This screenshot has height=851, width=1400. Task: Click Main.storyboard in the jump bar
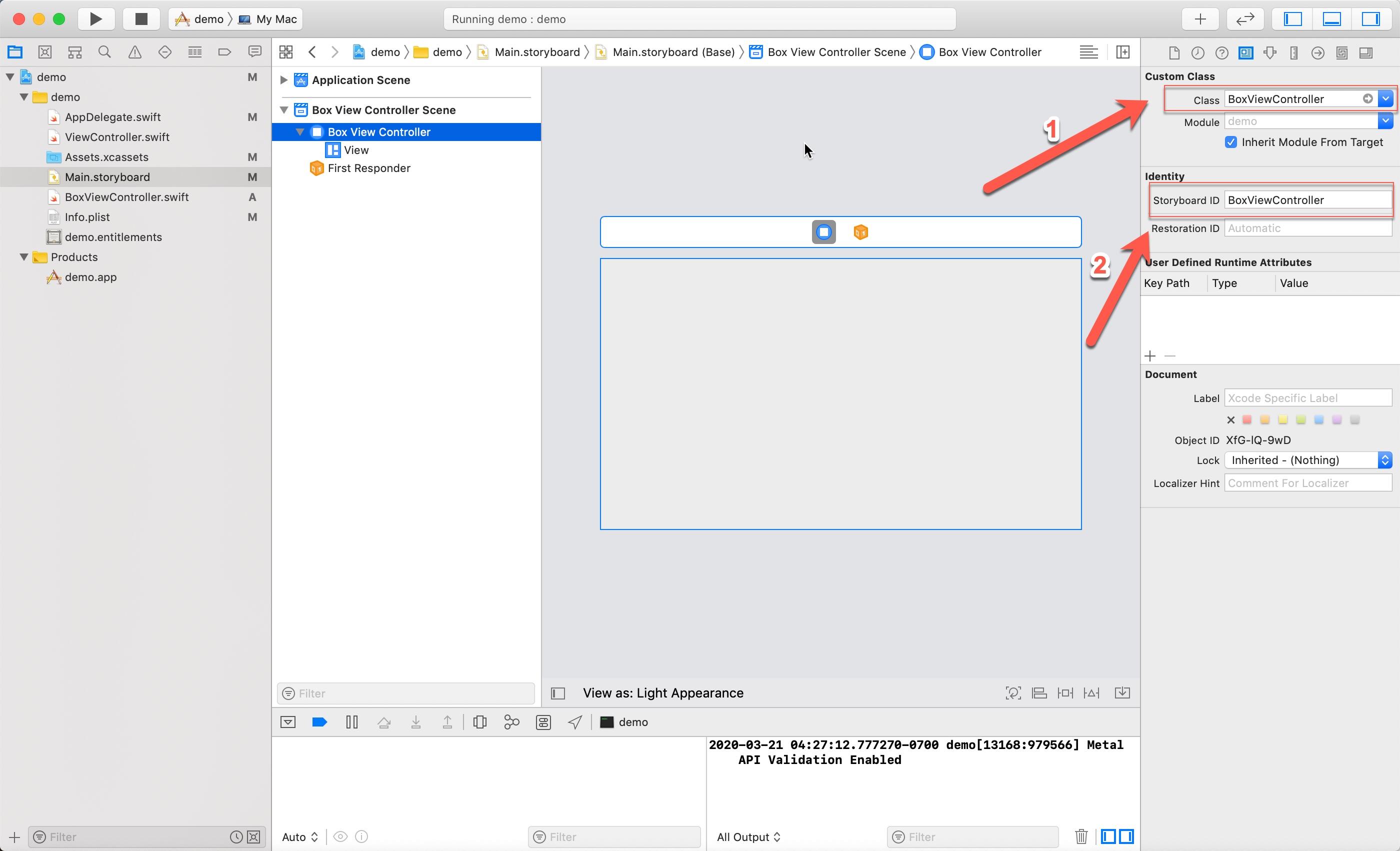(536, 52)
